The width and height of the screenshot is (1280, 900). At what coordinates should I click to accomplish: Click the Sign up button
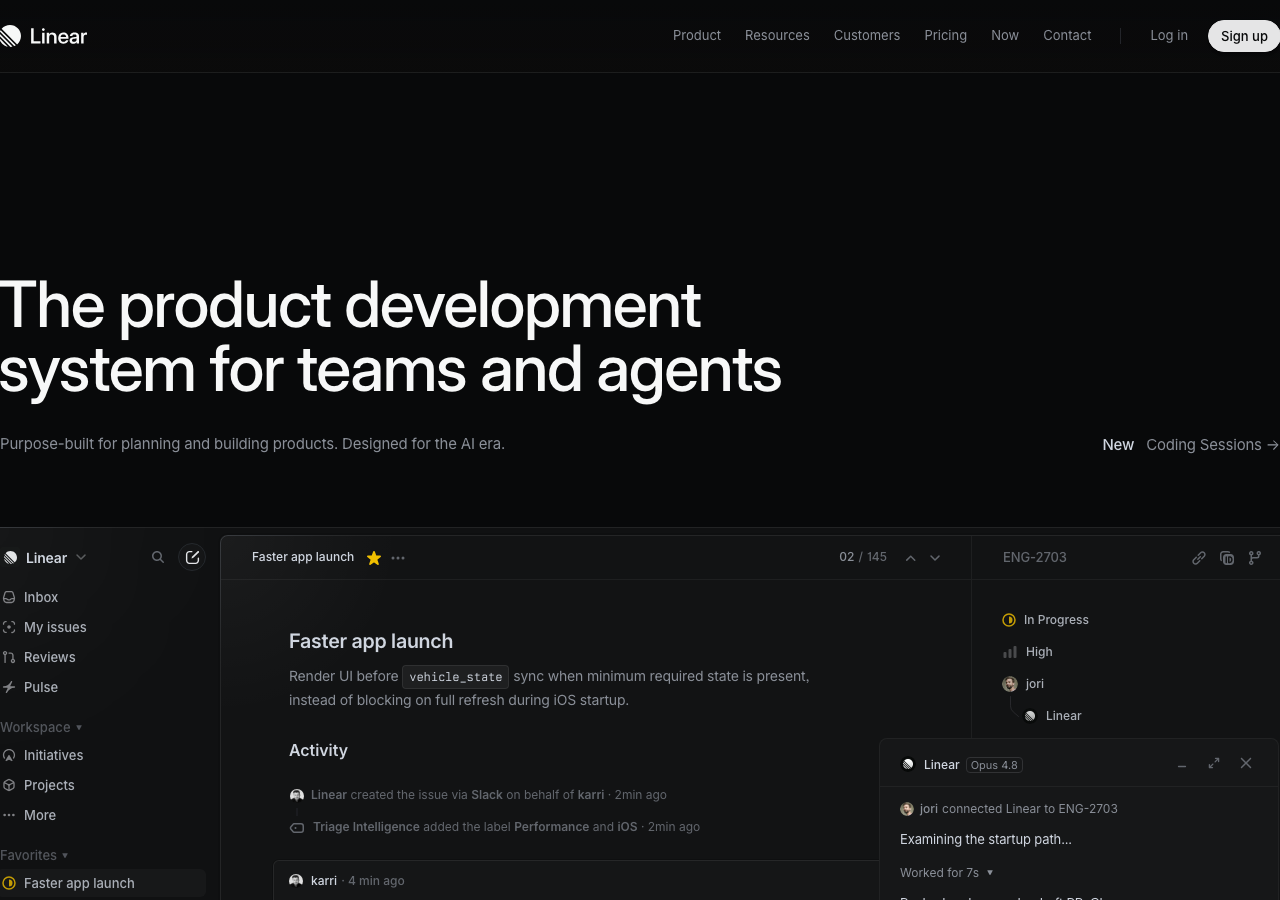click(x=1244, y=36)
